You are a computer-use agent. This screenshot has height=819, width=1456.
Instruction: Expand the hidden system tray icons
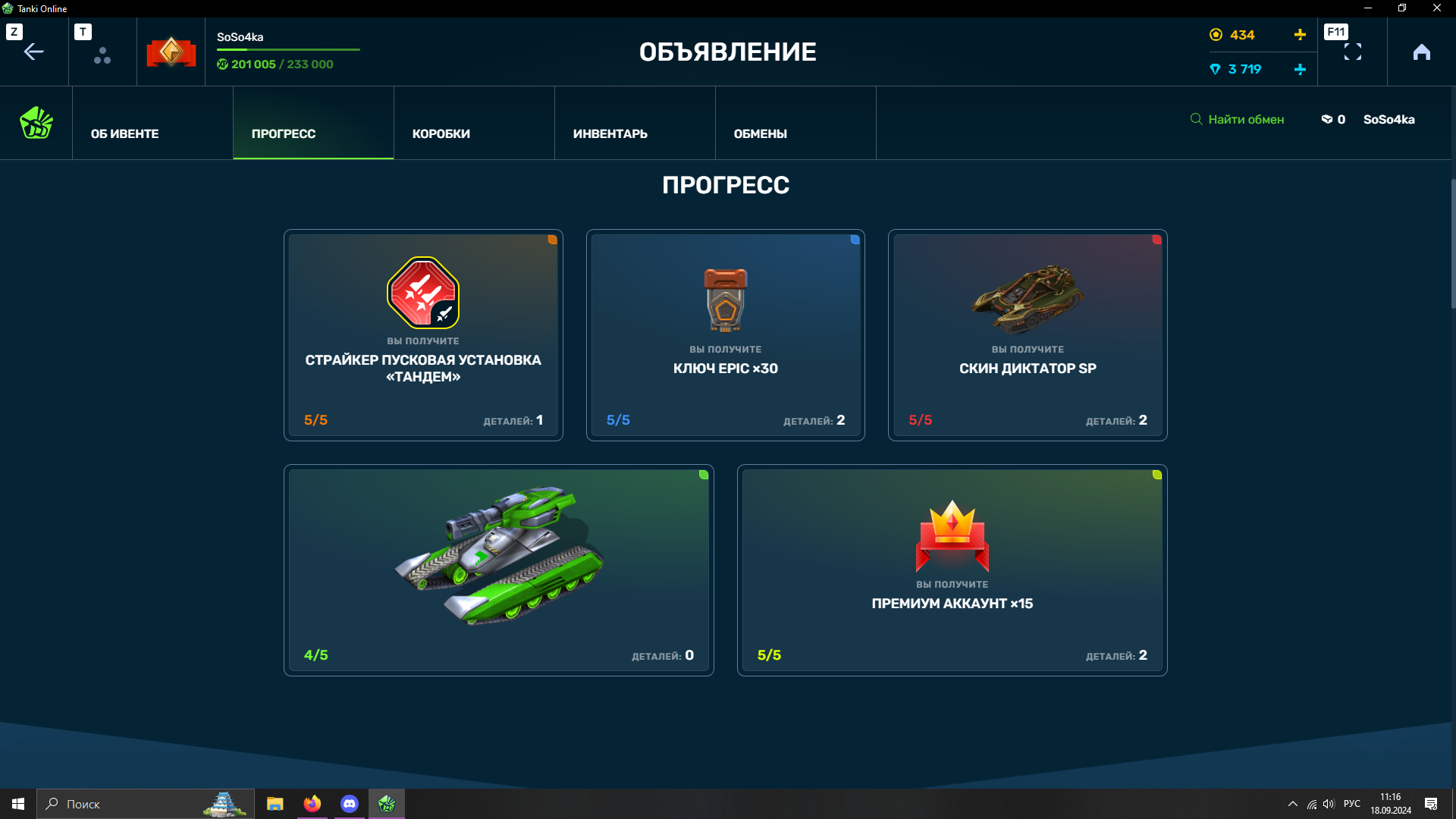point(1293,804)
